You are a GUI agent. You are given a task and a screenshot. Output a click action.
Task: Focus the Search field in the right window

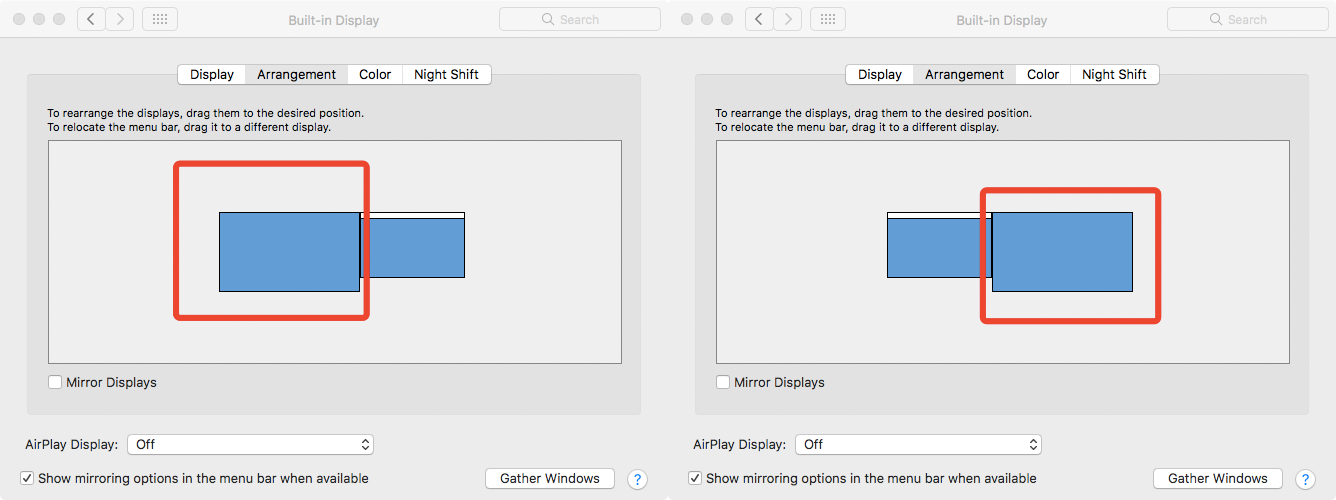point(1248,19)
